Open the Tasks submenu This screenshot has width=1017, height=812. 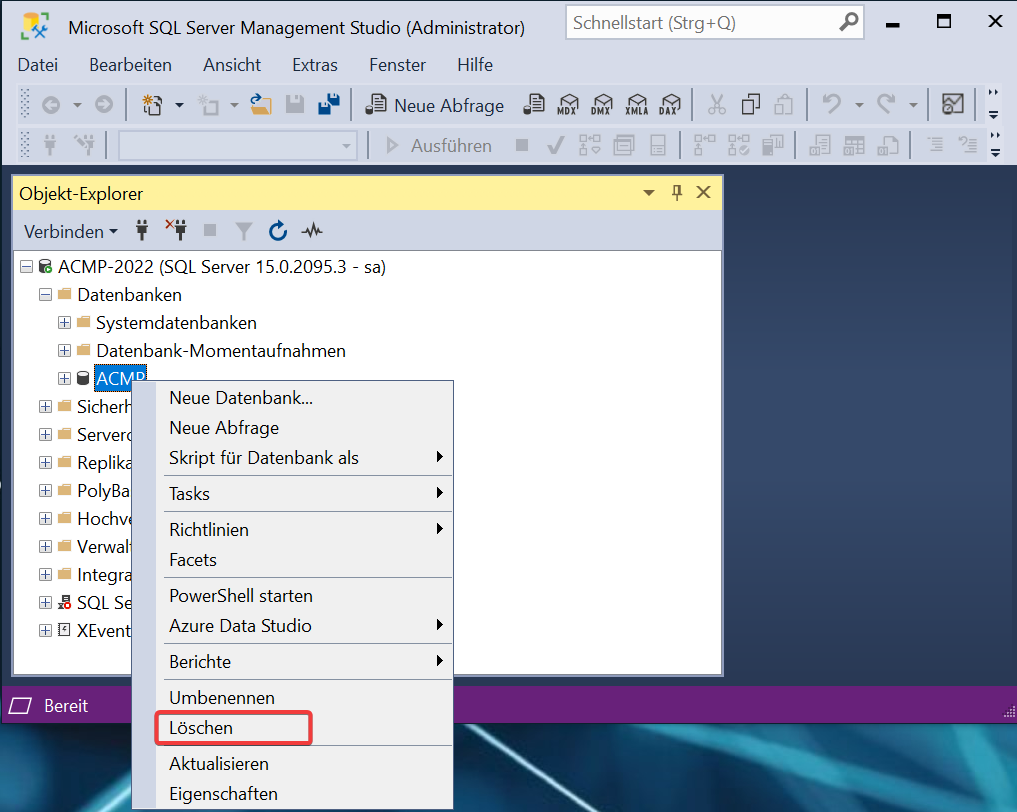[x=304, y=494]
